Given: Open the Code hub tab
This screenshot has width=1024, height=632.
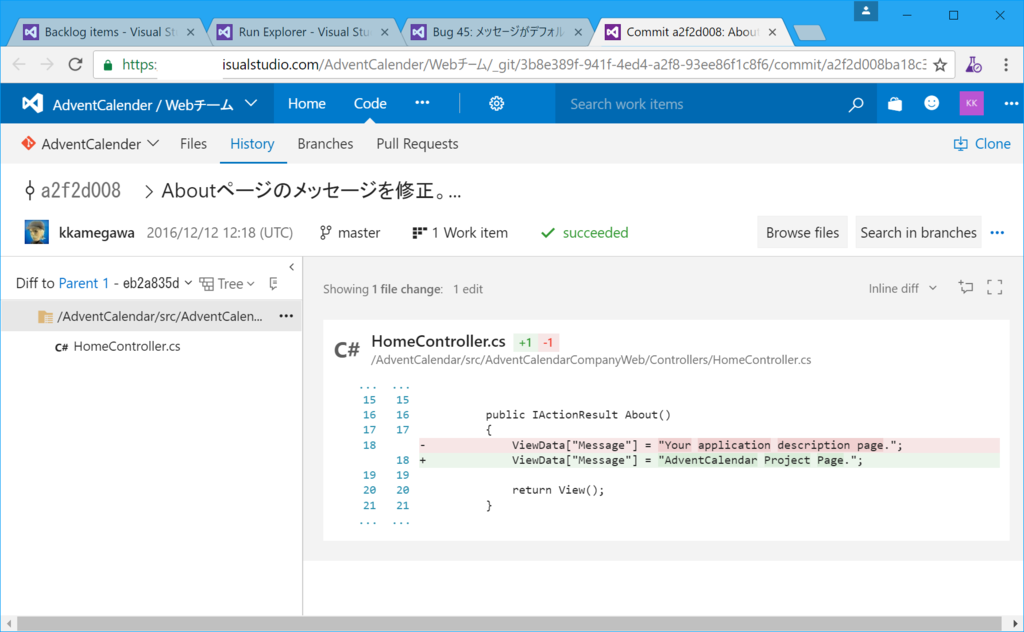Looking at the screenshot, I should [x=370, y=103].
